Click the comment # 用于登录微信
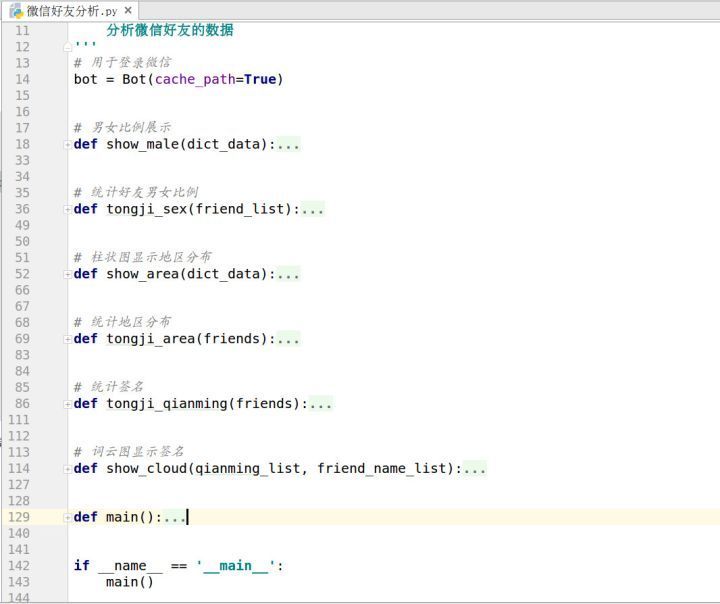This screenshot has width=720, height=604. coord(122,62)
